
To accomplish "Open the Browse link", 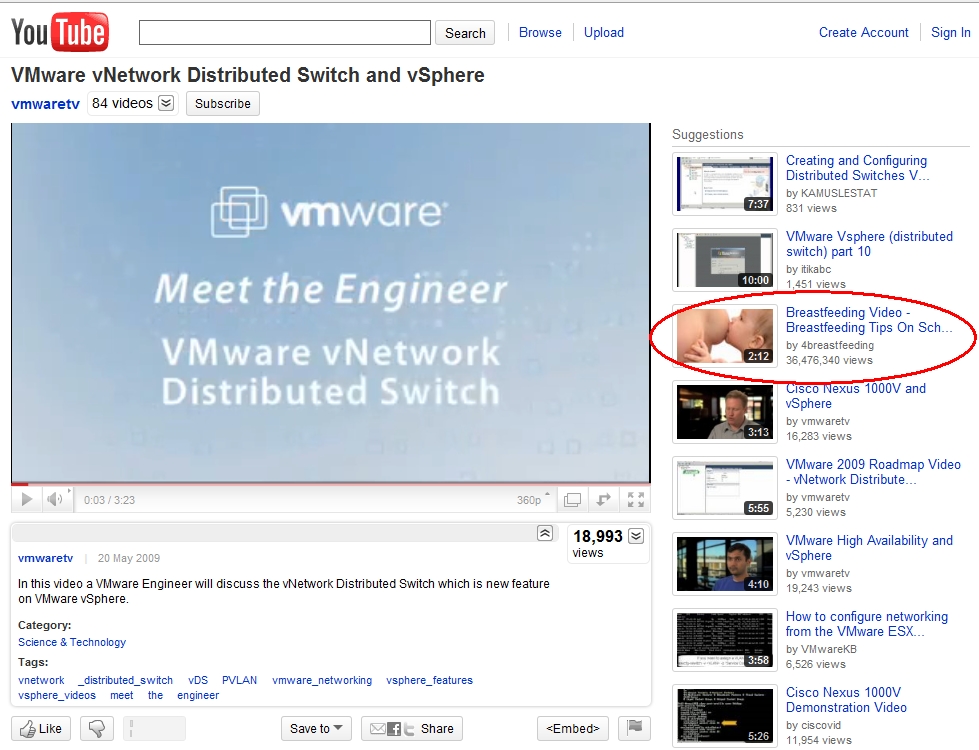I will pyautogui.click(x=540, y=32).
